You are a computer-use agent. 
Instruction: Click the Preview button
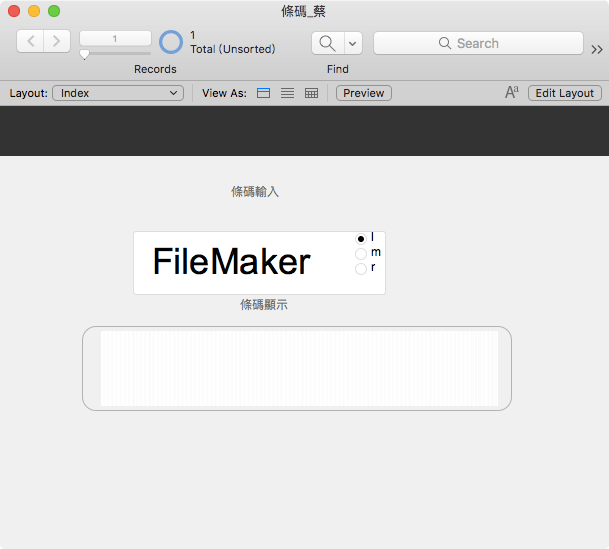coord(364,93)
